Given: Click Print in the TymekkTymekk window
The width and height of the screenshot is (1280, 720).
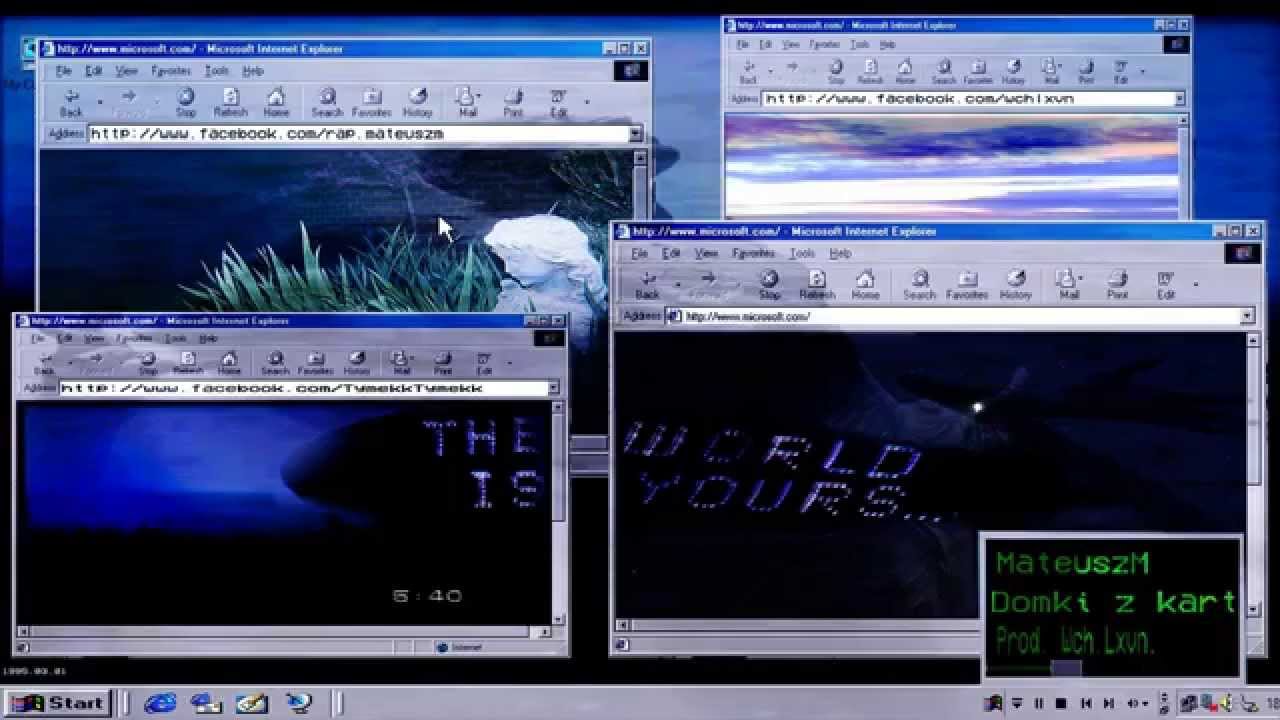Looking at the screenshot, I should tap(443, 363).
